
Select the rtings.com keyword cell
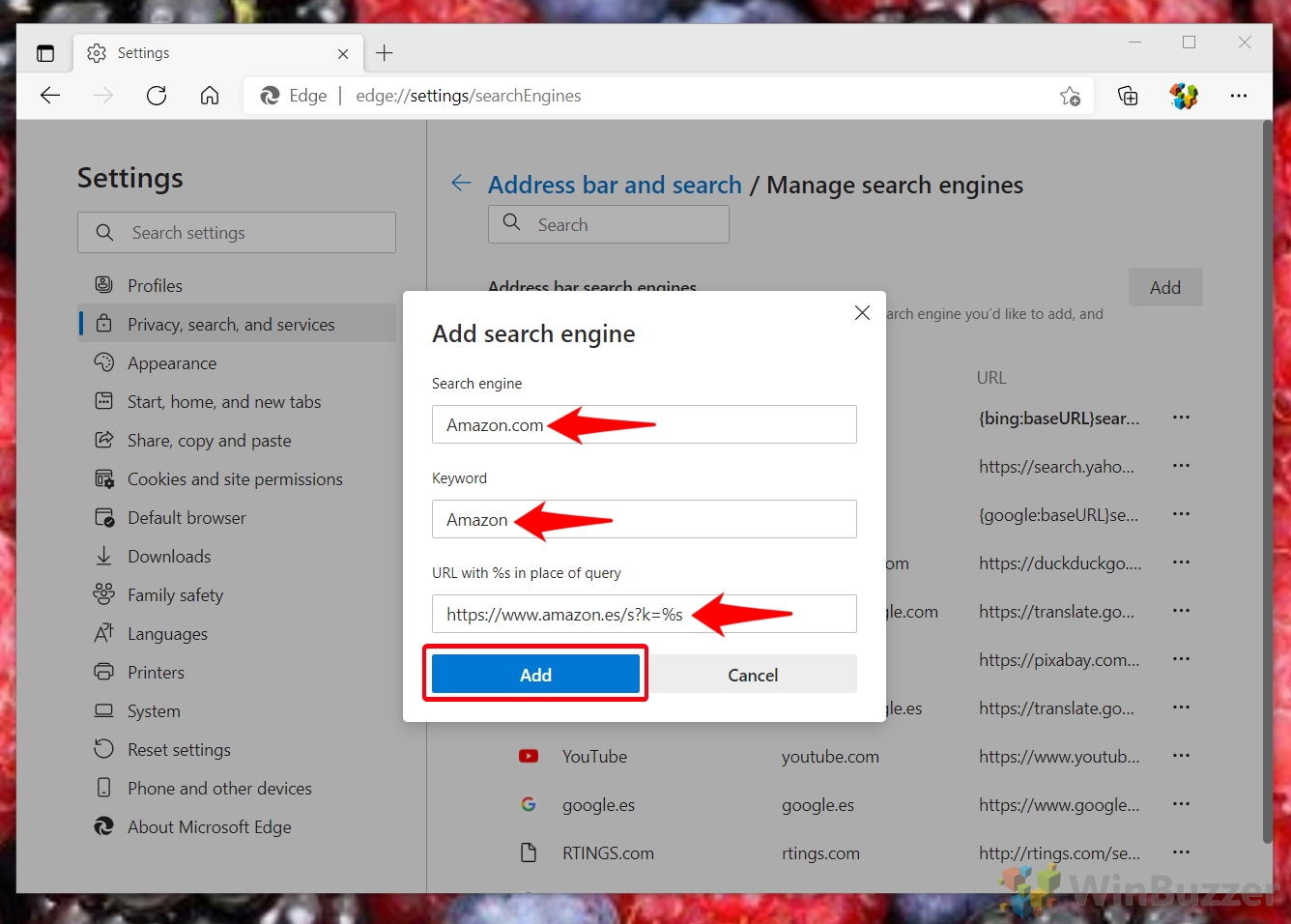(x=820, y=853)
